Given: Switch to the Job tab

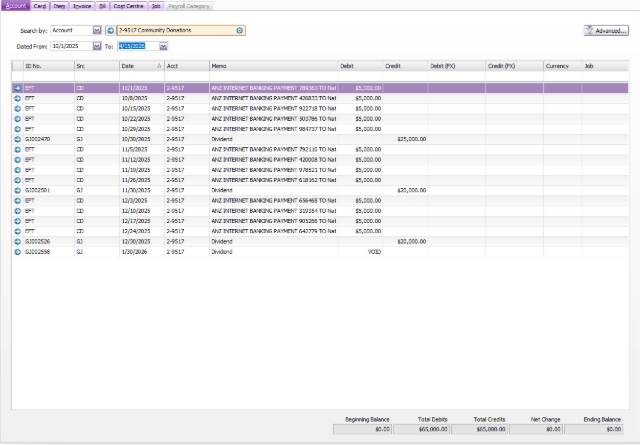Looking at the screenshot, I should click(x=156, y=6).
